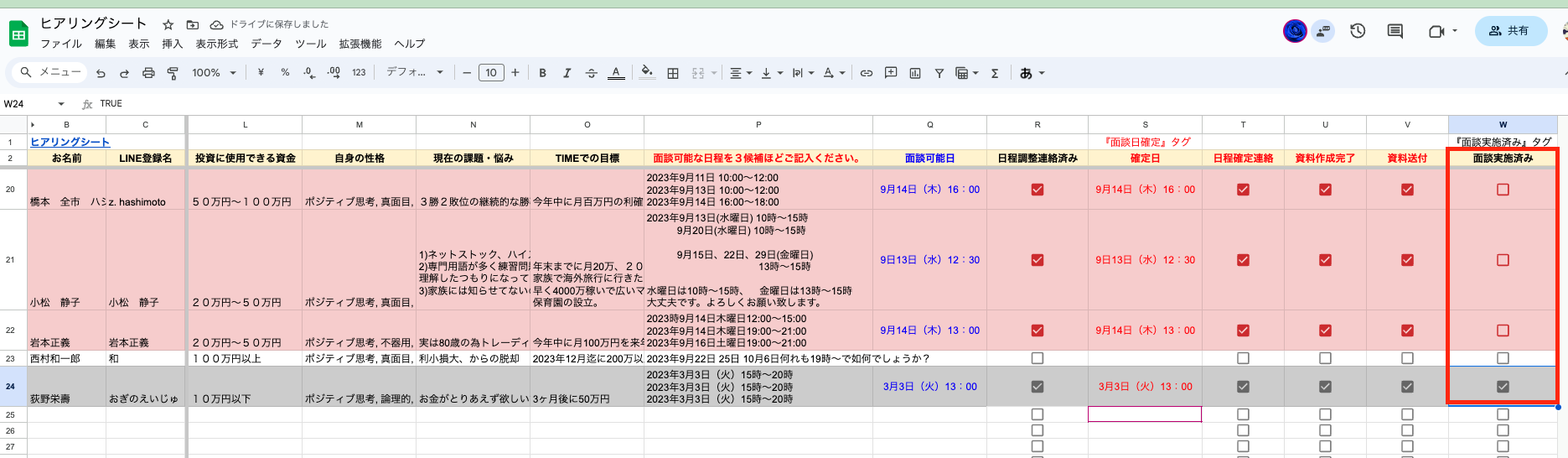Open the 123 number format options
This screenshot has height=458, width=1568.
[x=359, y=73]
